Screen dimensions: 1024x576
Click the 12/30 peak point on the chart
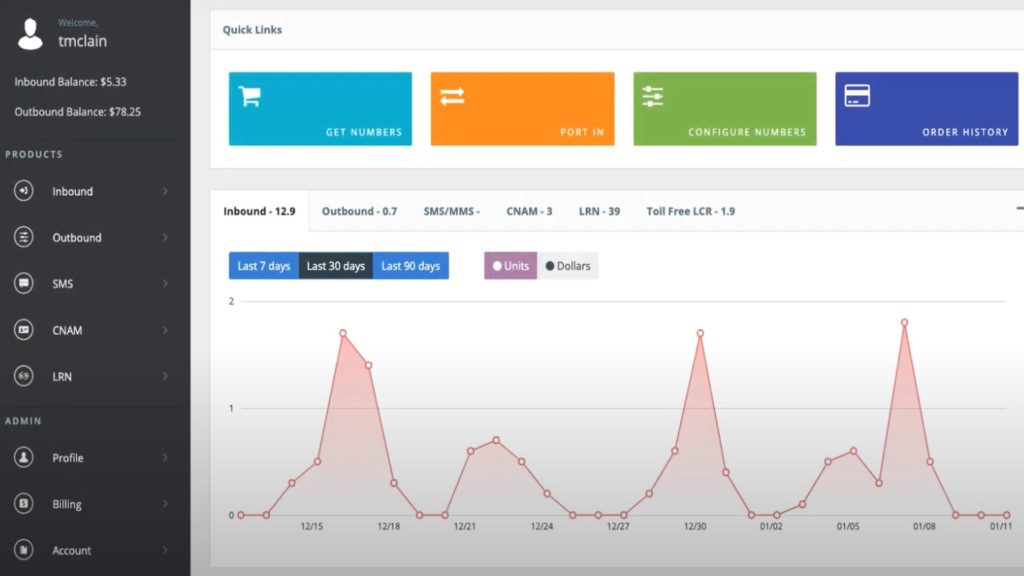pos(698,333)
